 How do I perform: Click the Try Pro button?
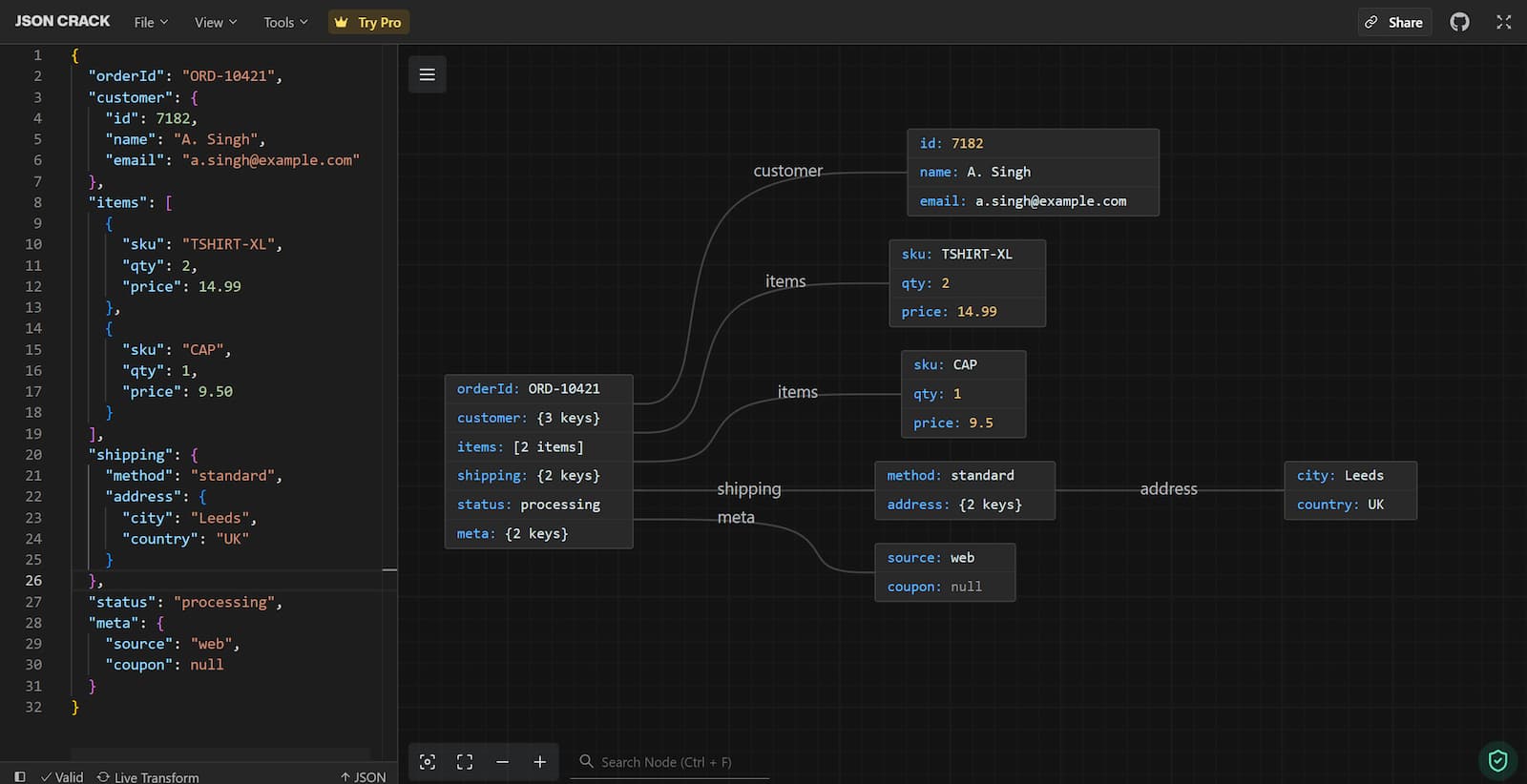(368, 22)
